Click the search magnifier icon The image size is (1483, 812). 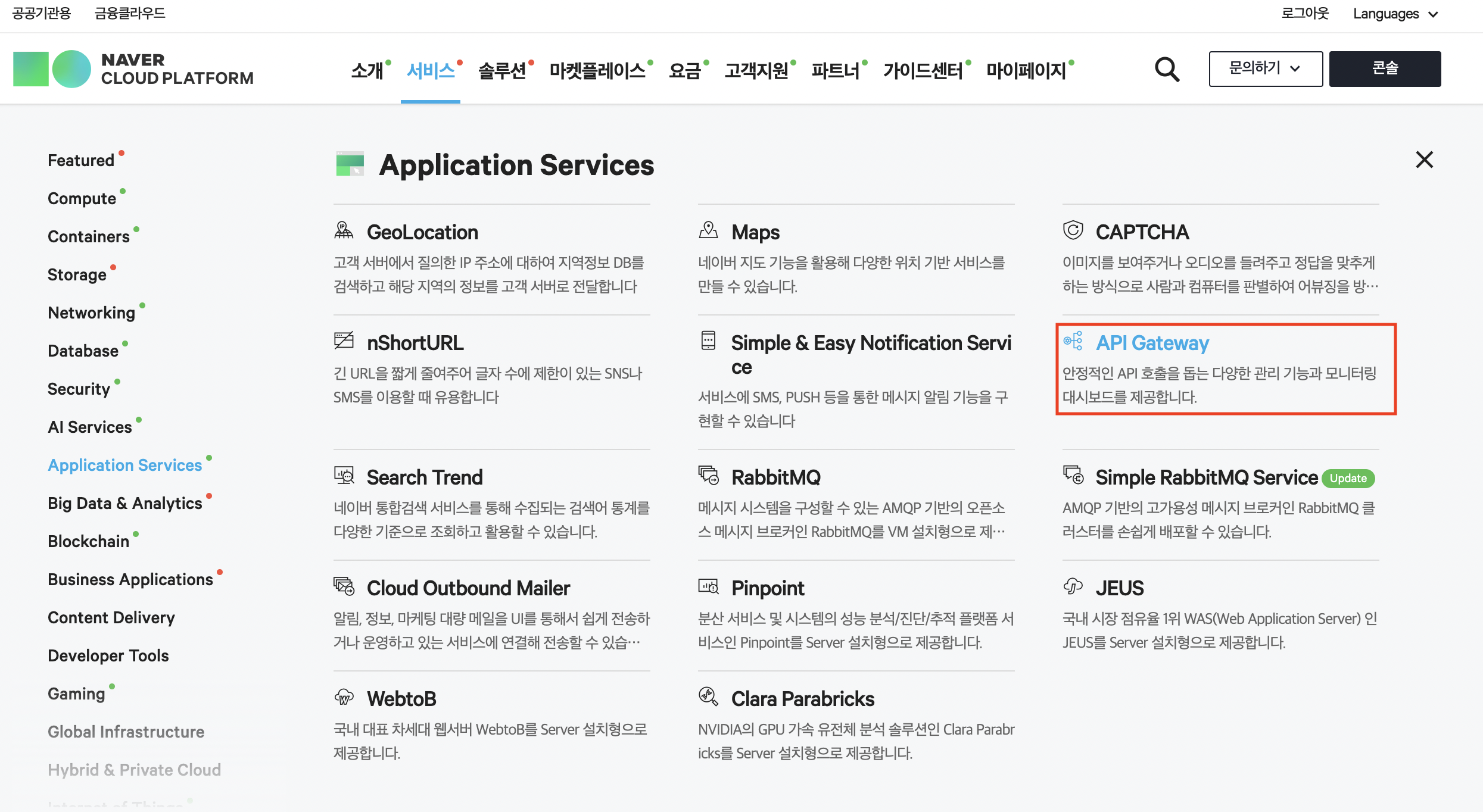[x=1167, y=70]
